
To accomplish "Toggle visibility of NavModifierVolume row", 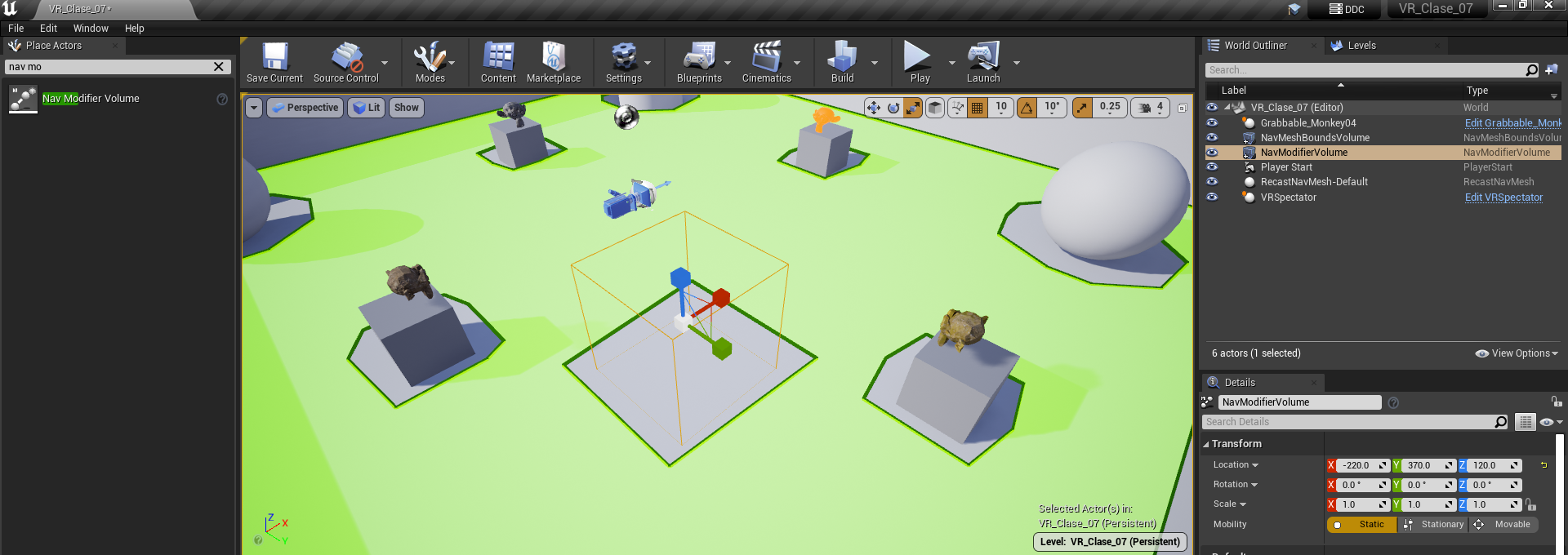I will click(x=1212, y=153).
